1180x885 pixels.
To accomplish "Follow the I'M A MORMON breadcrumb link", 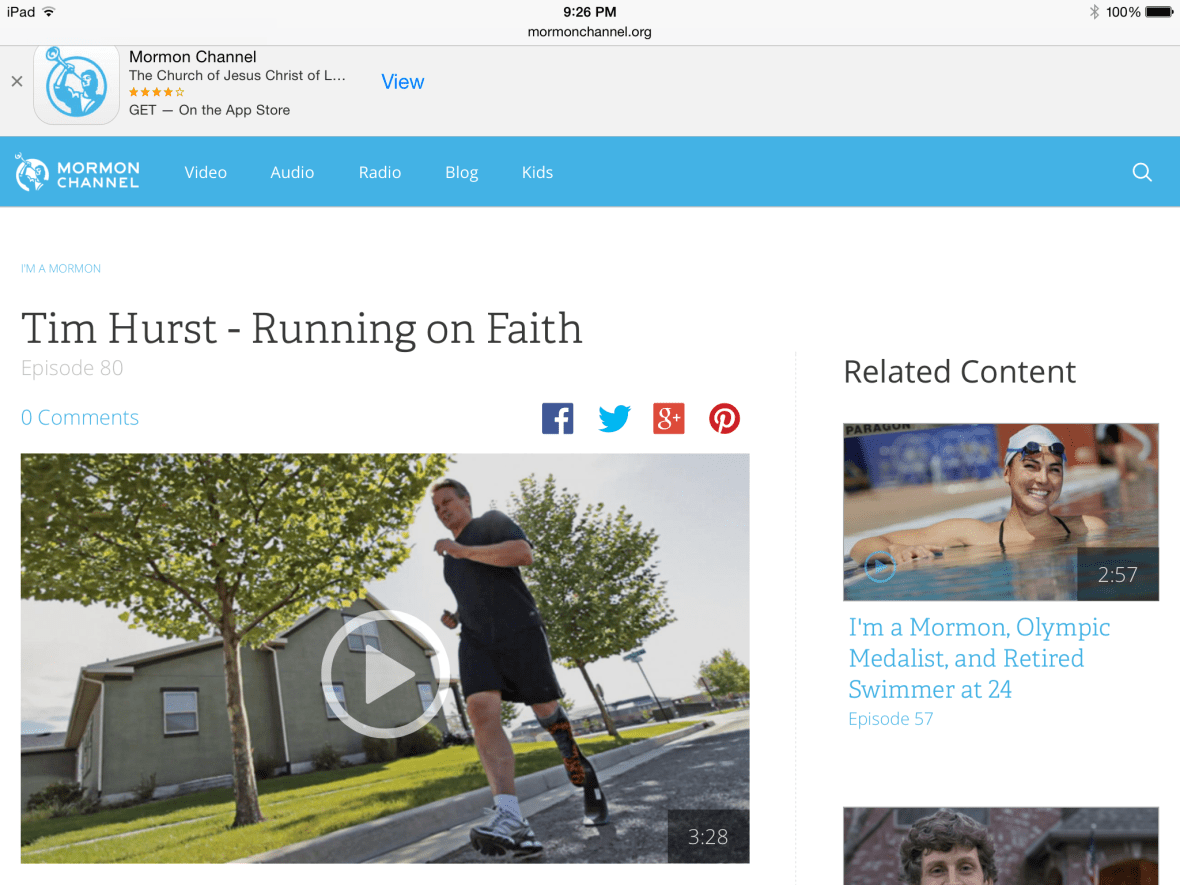I will point(61,269).
